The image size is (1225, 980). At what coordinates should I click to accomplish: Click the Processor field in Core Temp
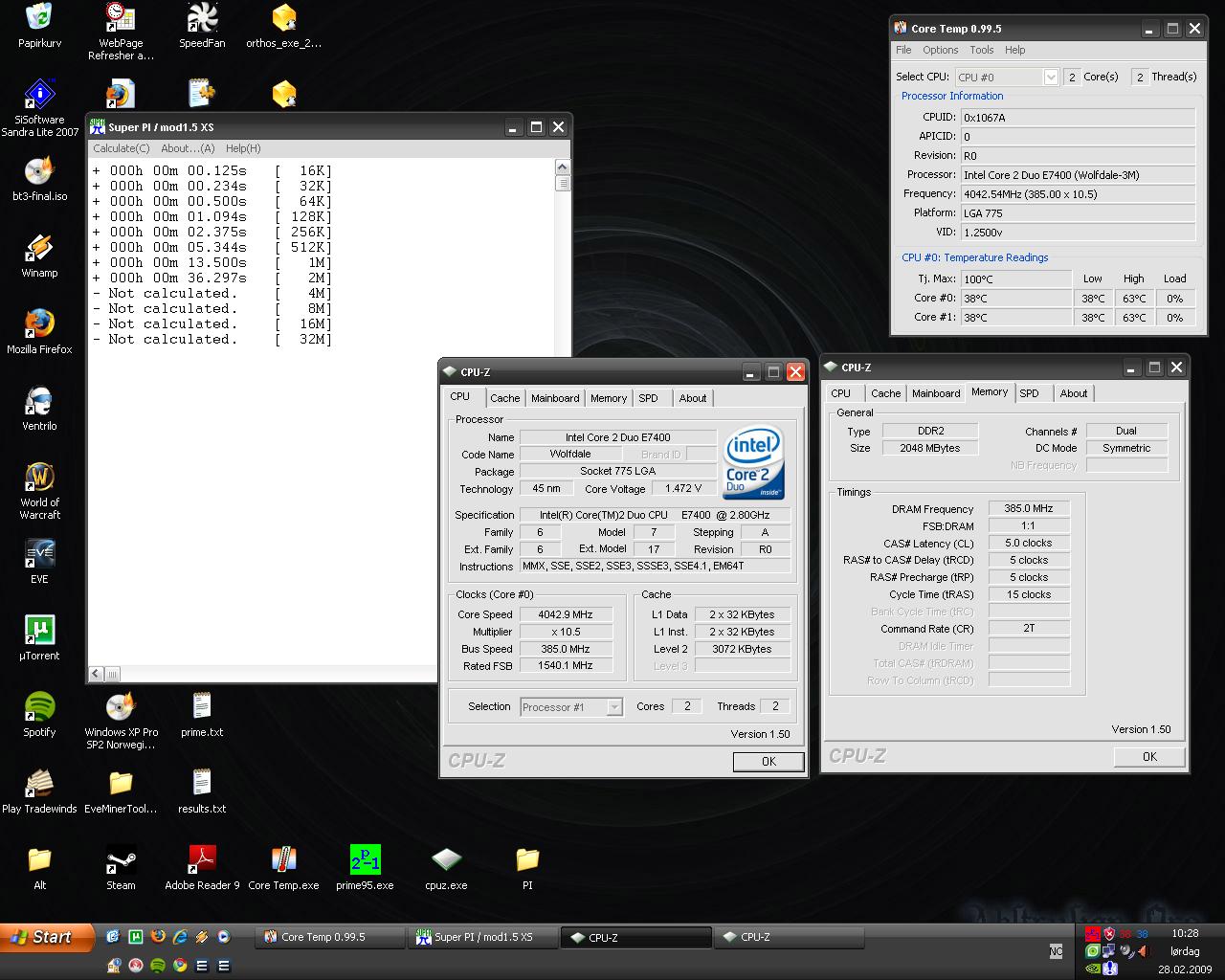tap(1078, 174)
